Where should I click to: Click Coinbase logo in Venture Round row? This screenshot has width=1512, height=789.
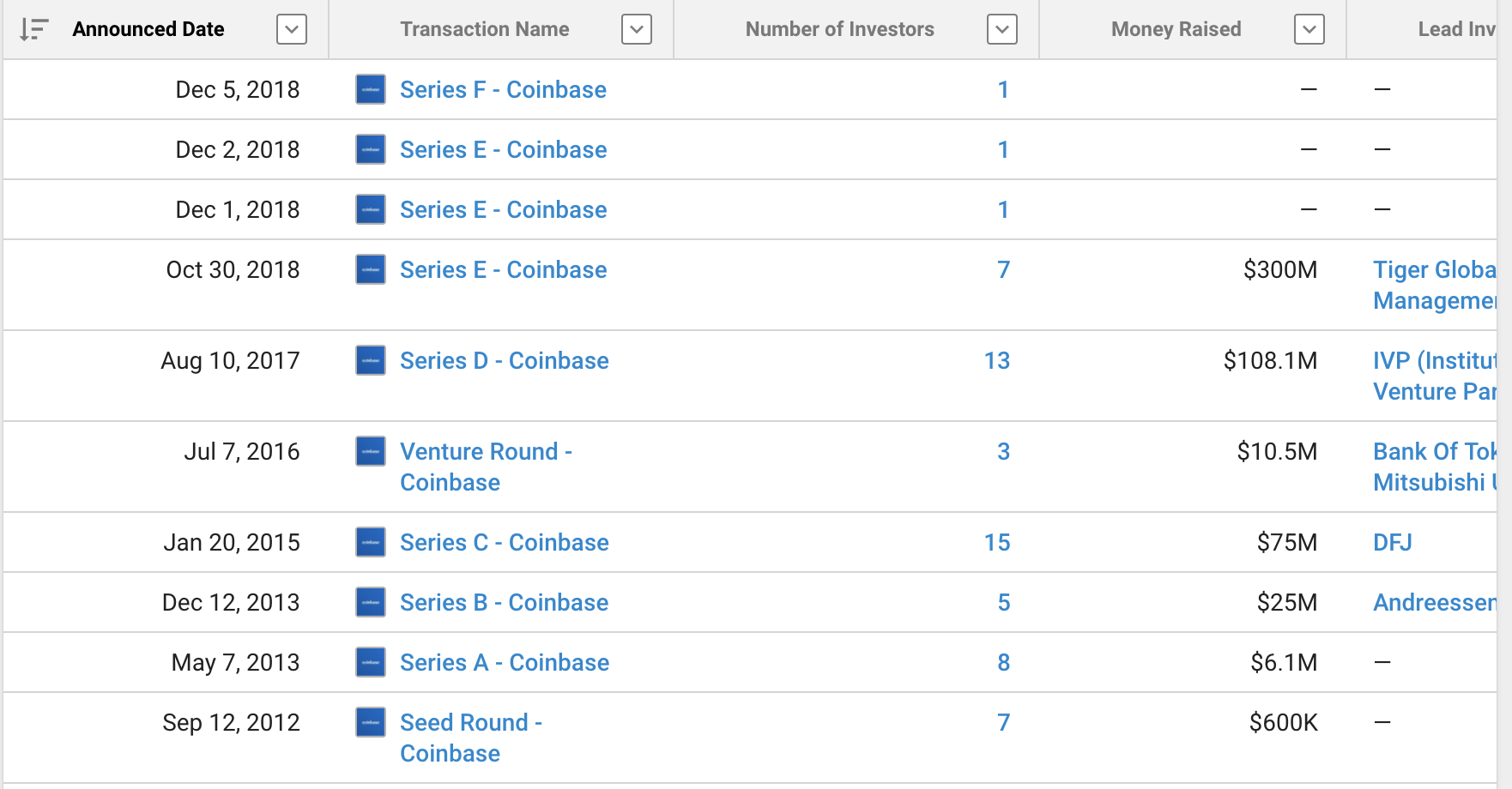tap(371, 451)
